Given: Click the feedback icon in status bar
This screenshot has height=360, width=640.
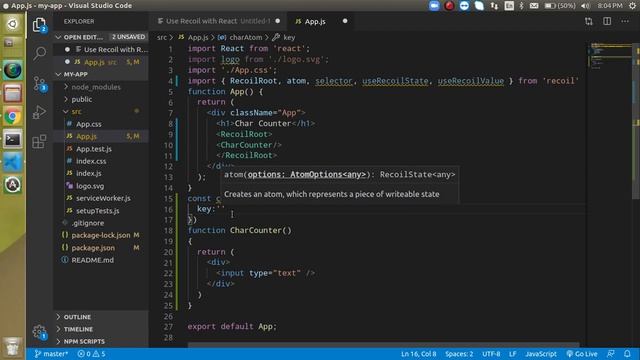Looking at the screenshot, I should (611, 353).
